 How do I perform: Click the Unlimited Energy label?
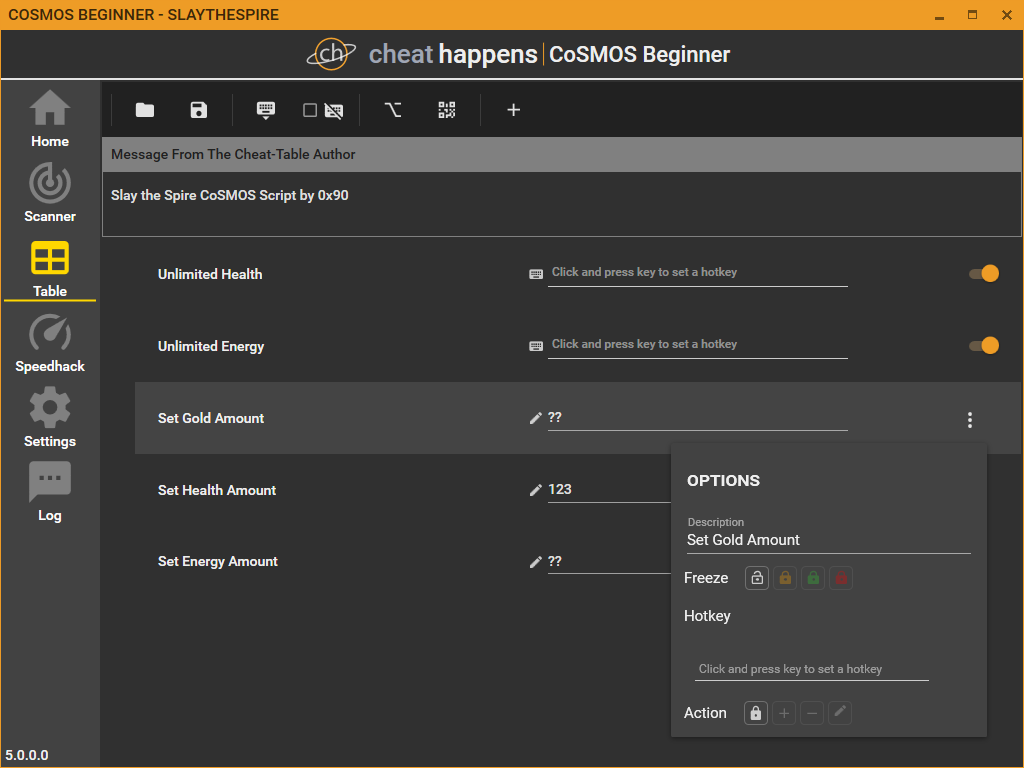tap(211, 346)
